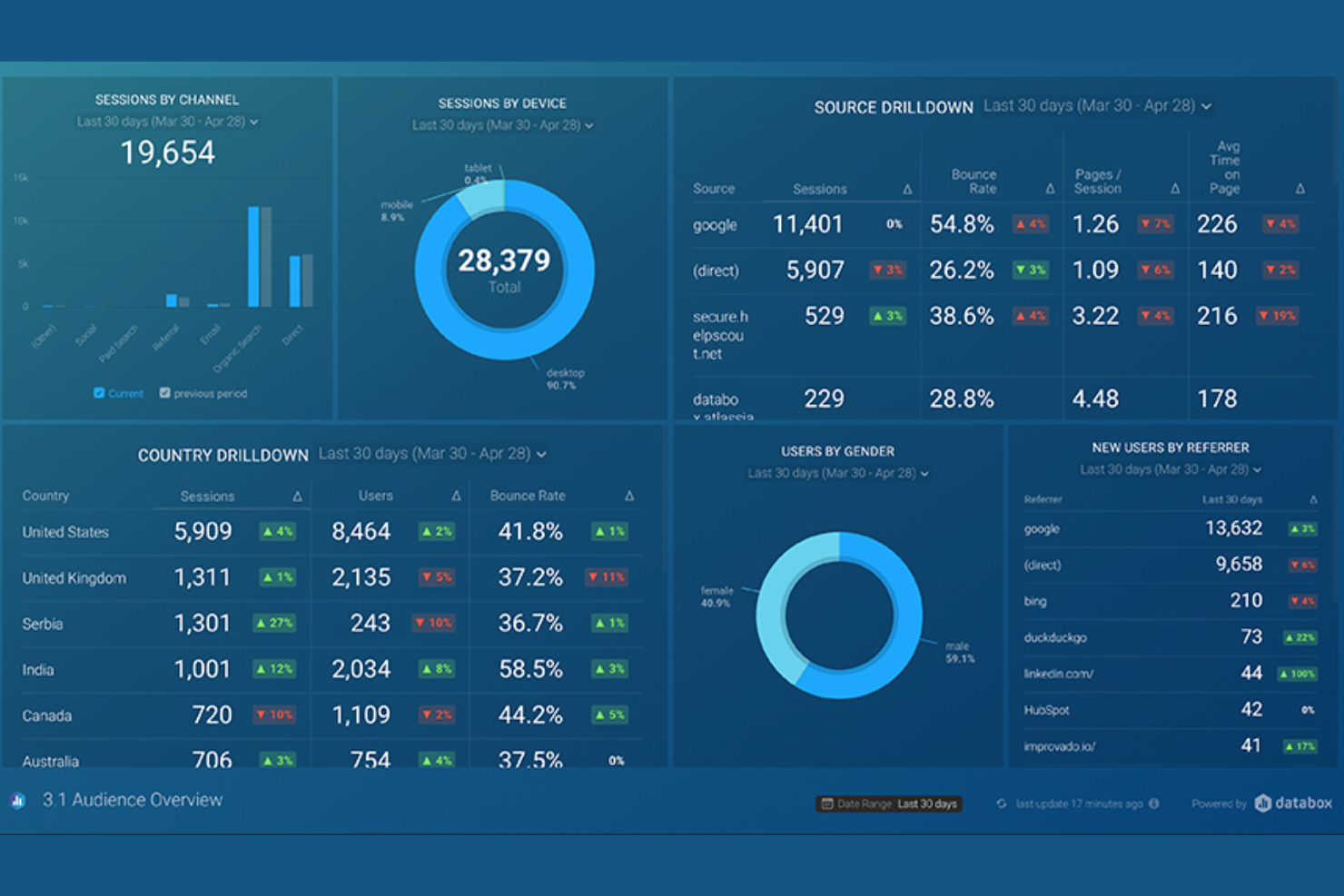Select the '178' avg time on page value
1344x896 pixels.
pyautogui.click(x=1217, y=399)
